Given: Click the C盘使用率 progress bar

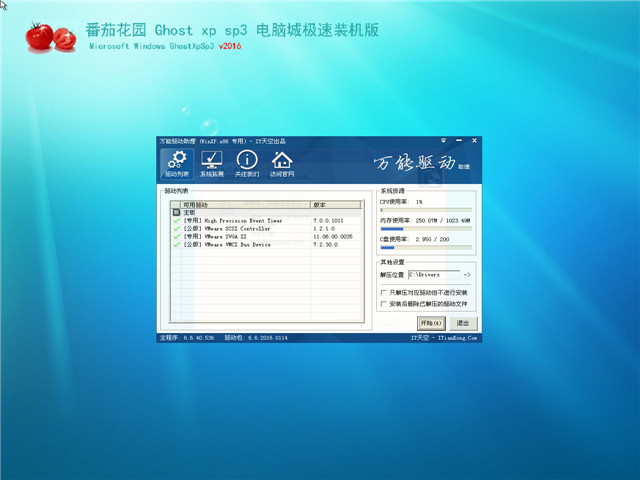Looking at the screenshot, I should point(426,247).
